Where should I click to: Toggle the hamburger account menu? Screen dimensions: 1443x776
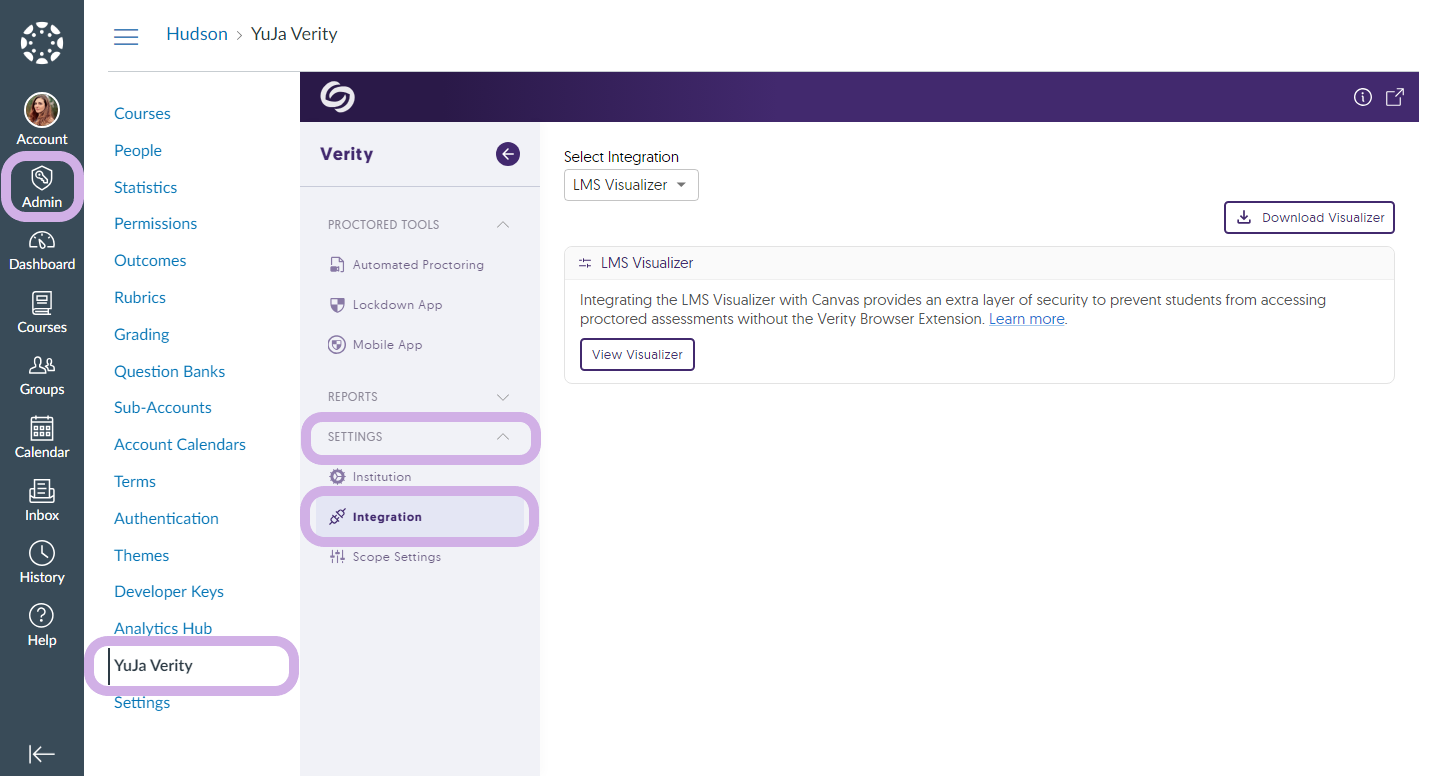pos(126,37)
